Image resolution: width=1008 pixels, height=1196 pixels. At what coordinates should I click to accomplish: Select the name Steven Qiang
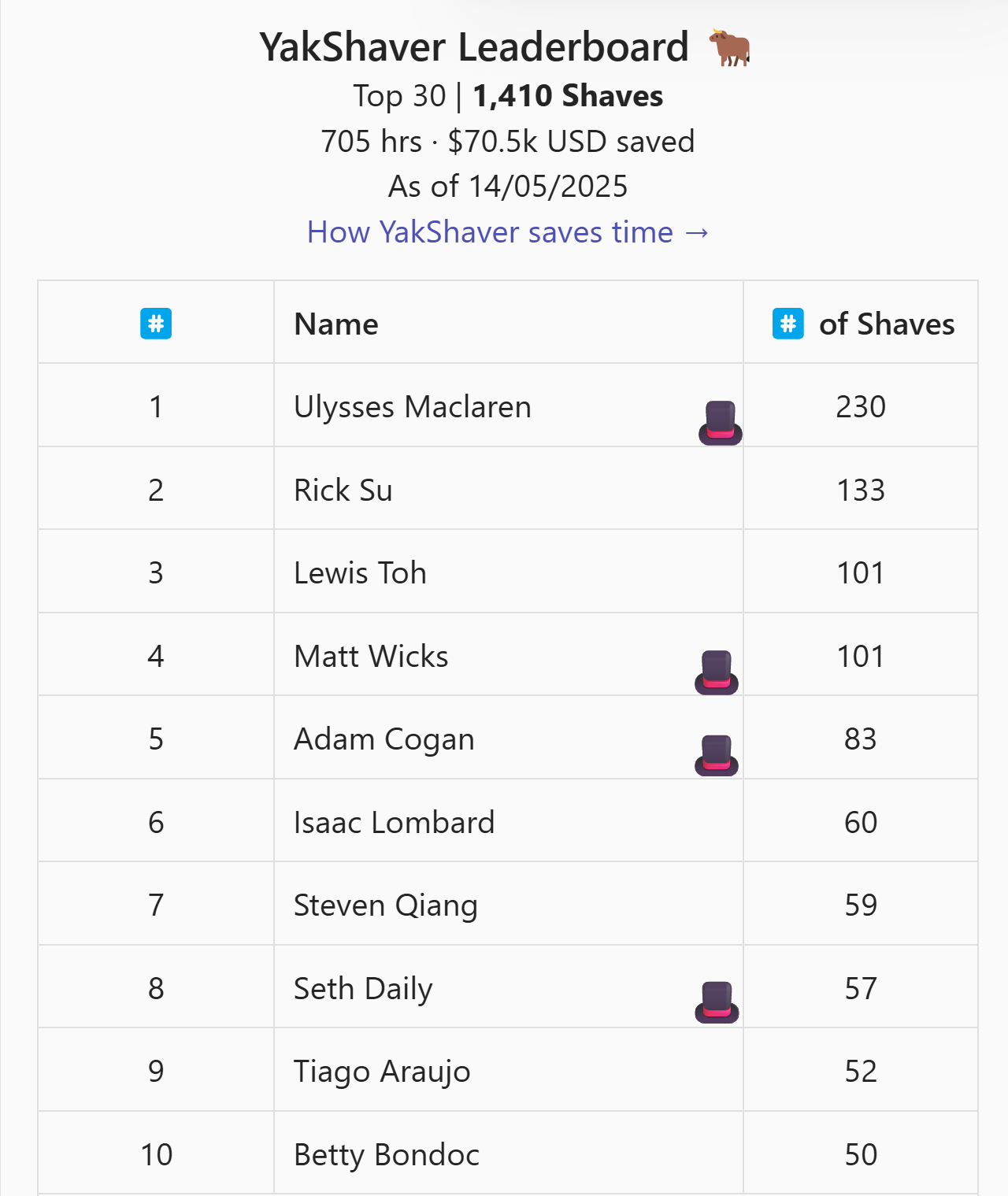coord(386,906)
